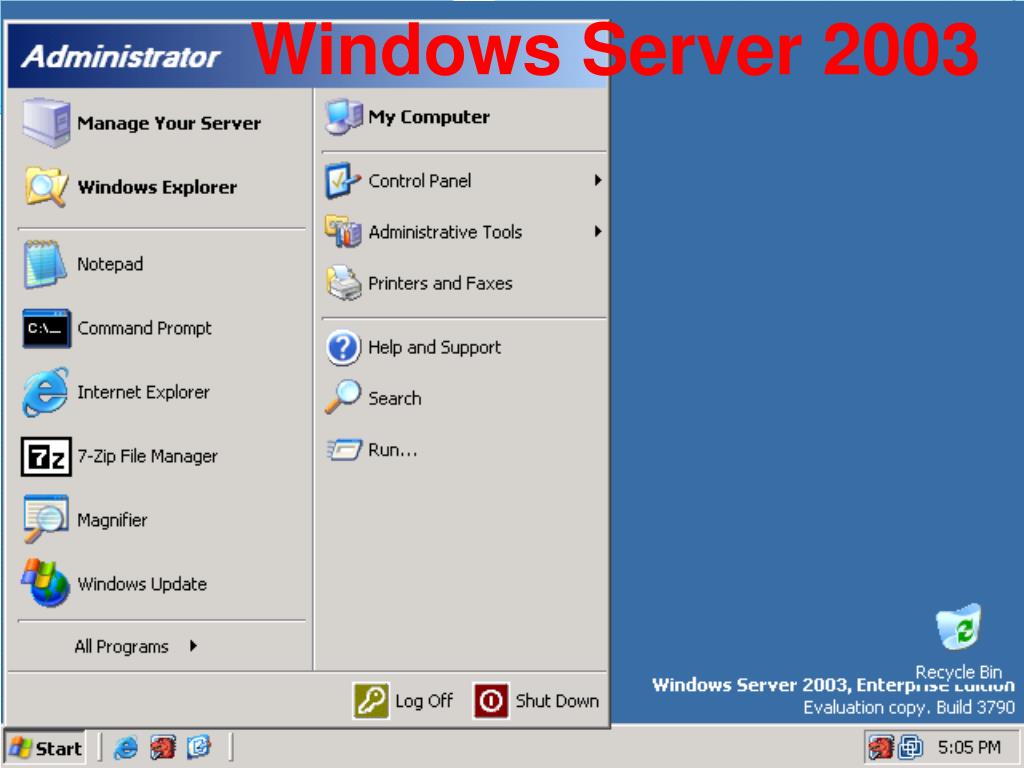Open the My Computer icon

coord(344,117)
